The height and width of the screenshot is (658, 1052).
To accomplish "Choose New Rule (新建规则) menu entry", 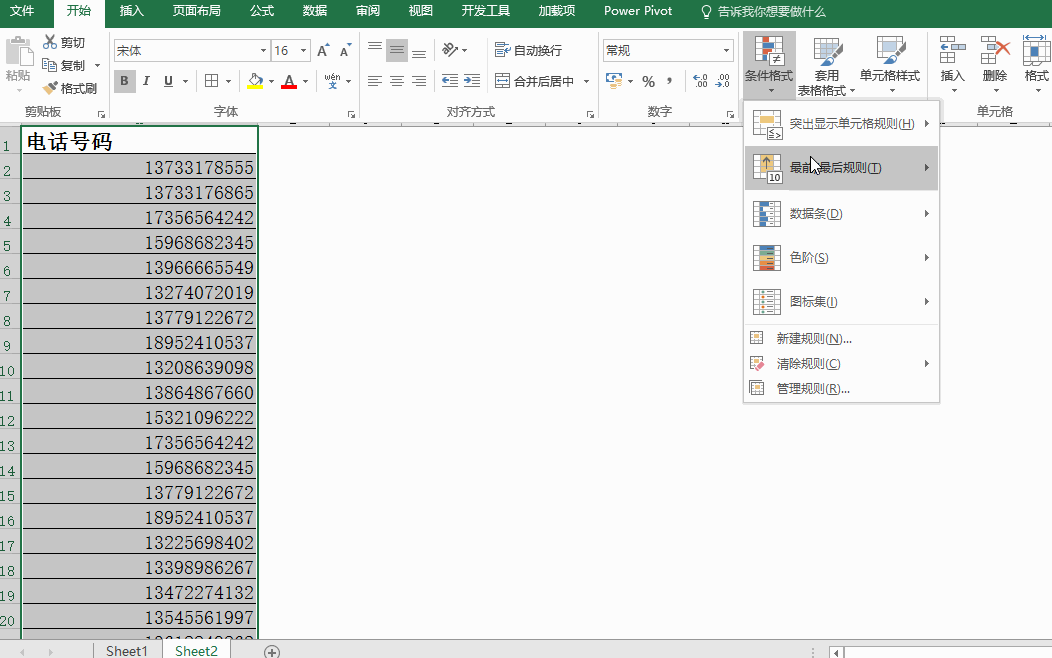I will pyautogui.click(x=813, y=338).
